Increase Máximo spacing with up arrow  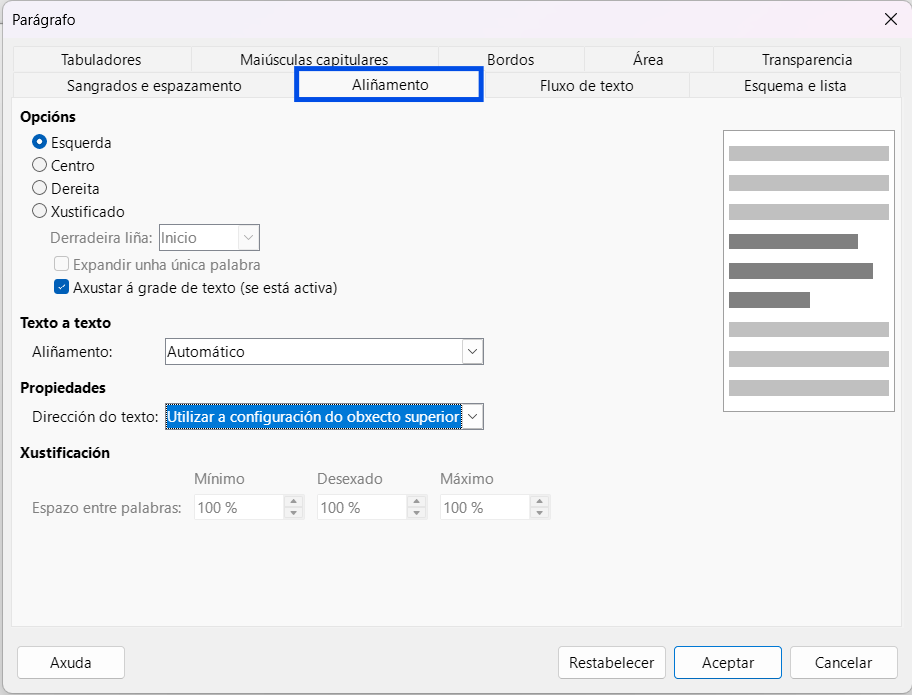point(540,502)
